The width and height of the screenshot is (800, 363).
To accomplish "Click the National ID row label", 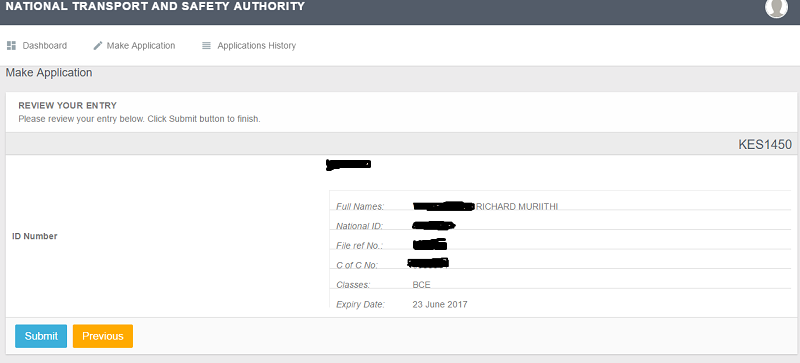I will point(359,226).
